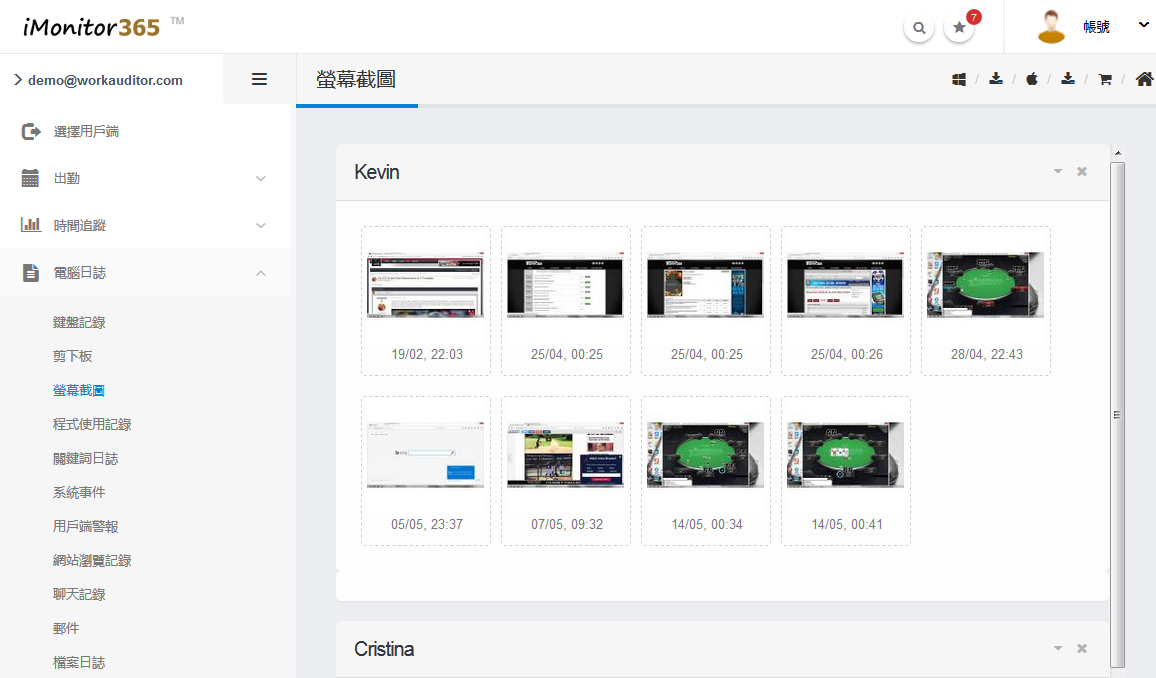Select 網站瀏覽記錄 from sidebar
The image size is (1156, 678).
click(x=92, y=560)
